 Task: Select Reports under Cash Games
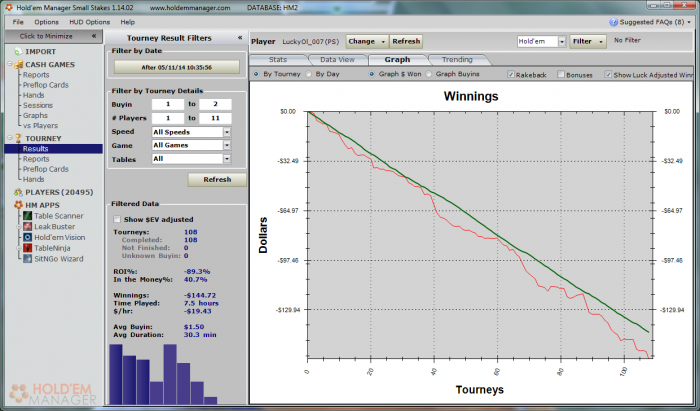point(36,75)
